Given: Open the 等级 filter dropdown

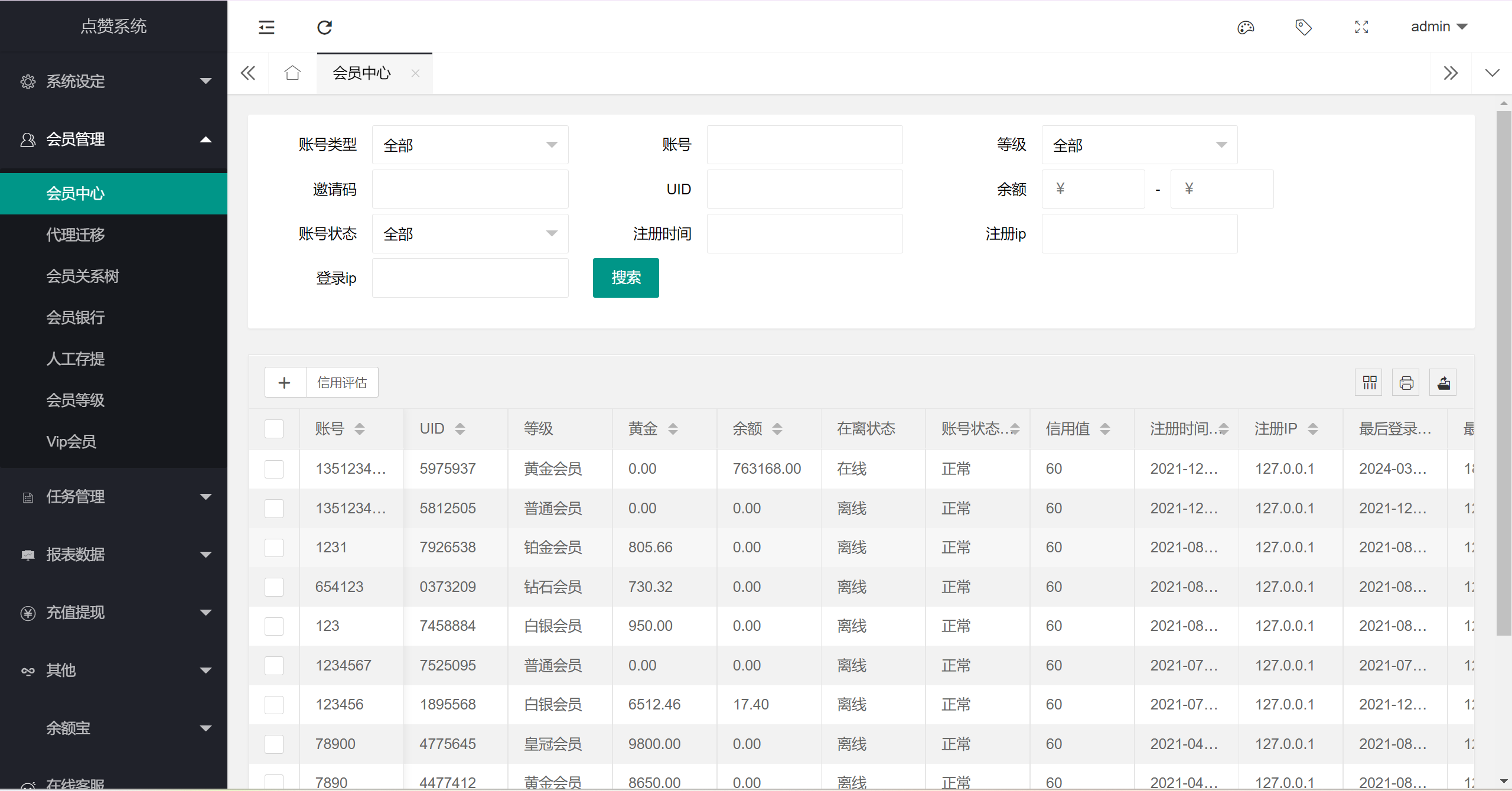Looking at the screenshot, I should pos(1139,145).
